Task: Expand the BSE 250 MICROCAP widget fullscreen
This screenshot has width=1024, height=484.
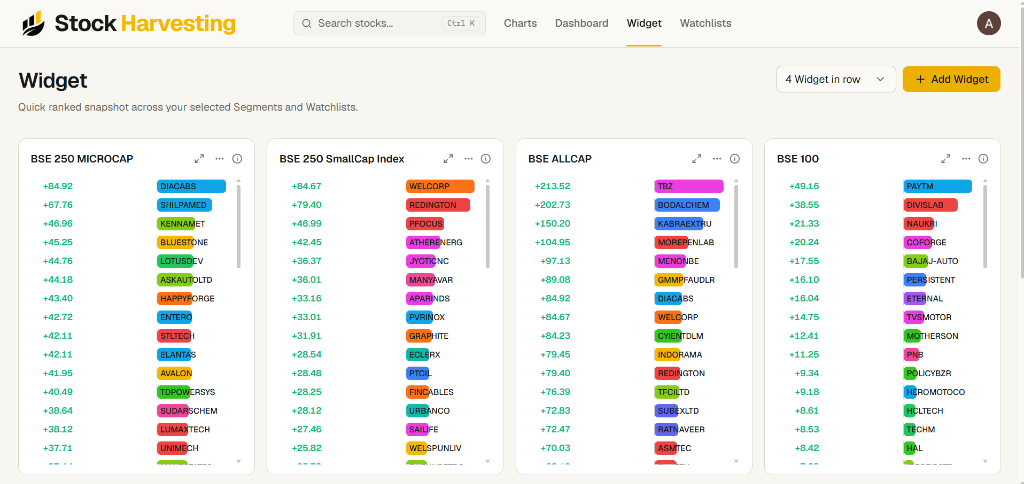Action: 199,159
